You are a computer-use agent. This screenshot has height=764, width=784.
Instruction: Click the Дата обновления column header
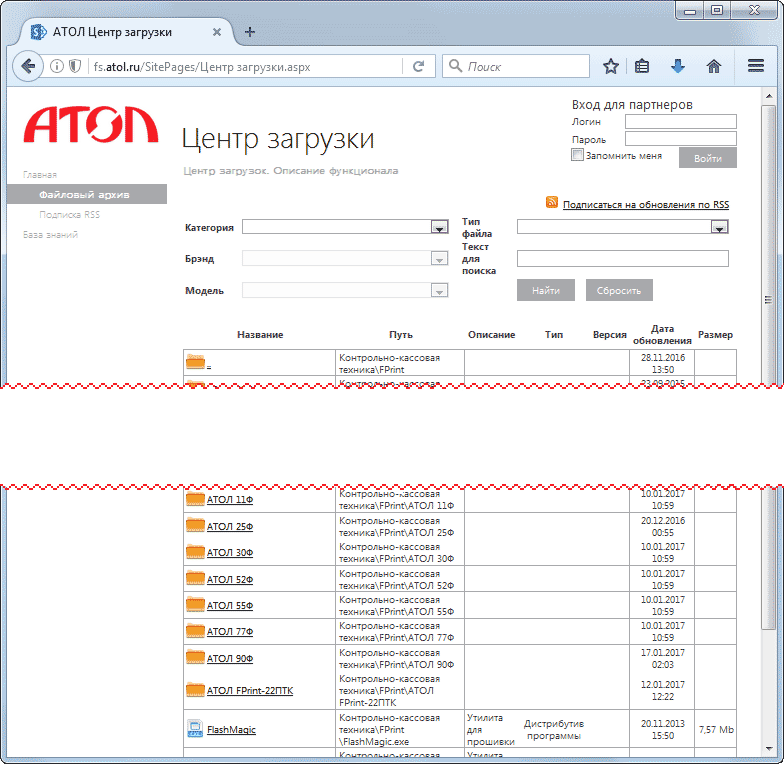point(662,334)
